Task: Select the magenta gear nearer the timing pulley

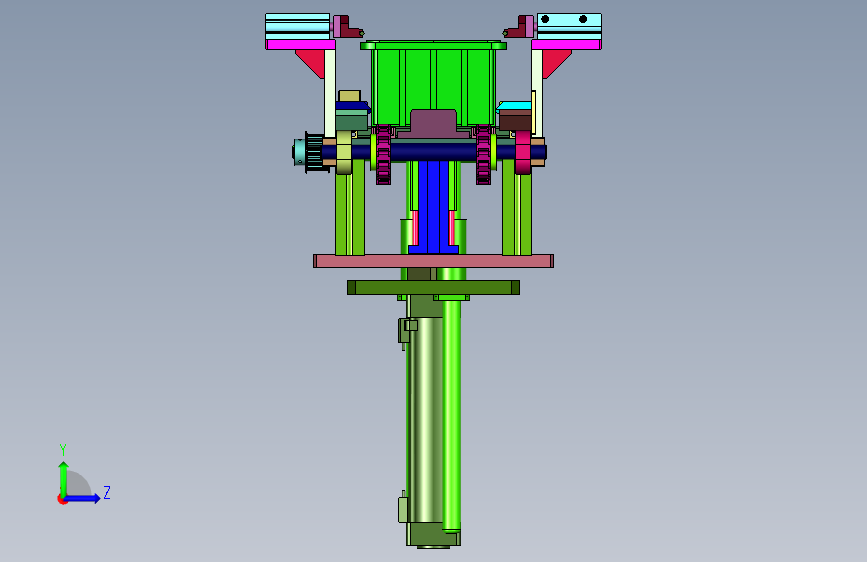Action: tap(383, 155)
